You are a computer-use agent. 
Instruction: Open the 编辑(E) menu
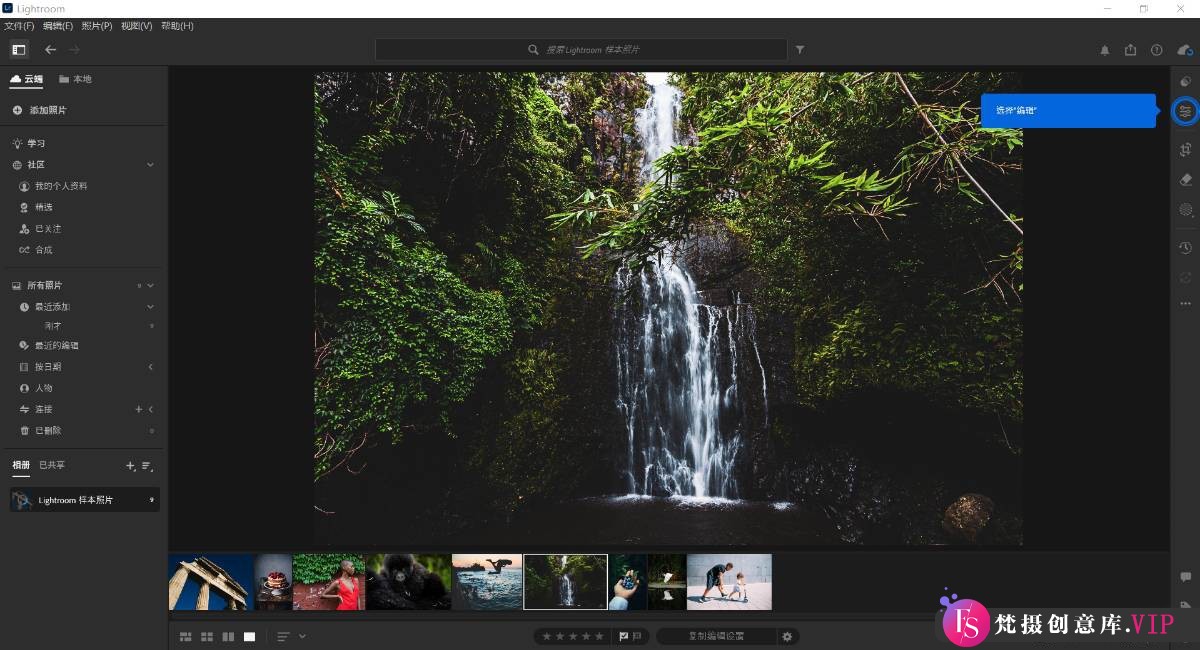(x=58, y=25)
